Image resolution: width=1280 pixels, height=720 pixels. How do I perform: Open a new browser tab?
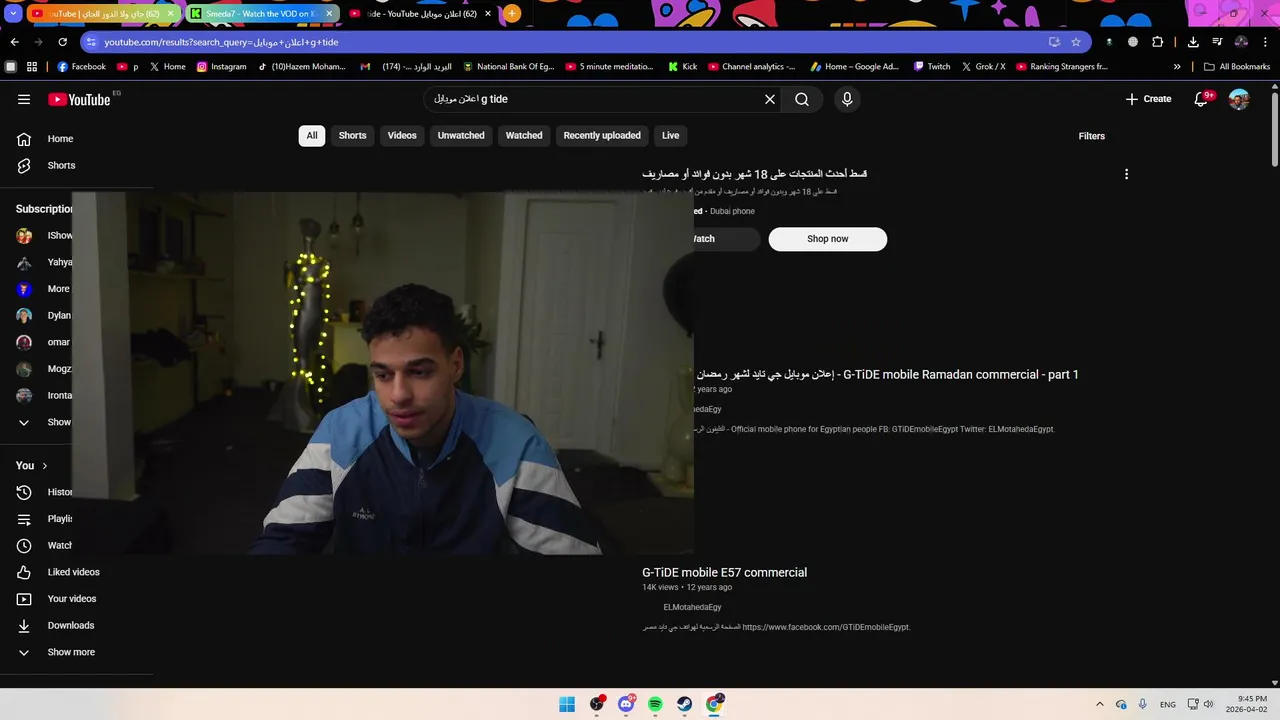coord(512,13)
